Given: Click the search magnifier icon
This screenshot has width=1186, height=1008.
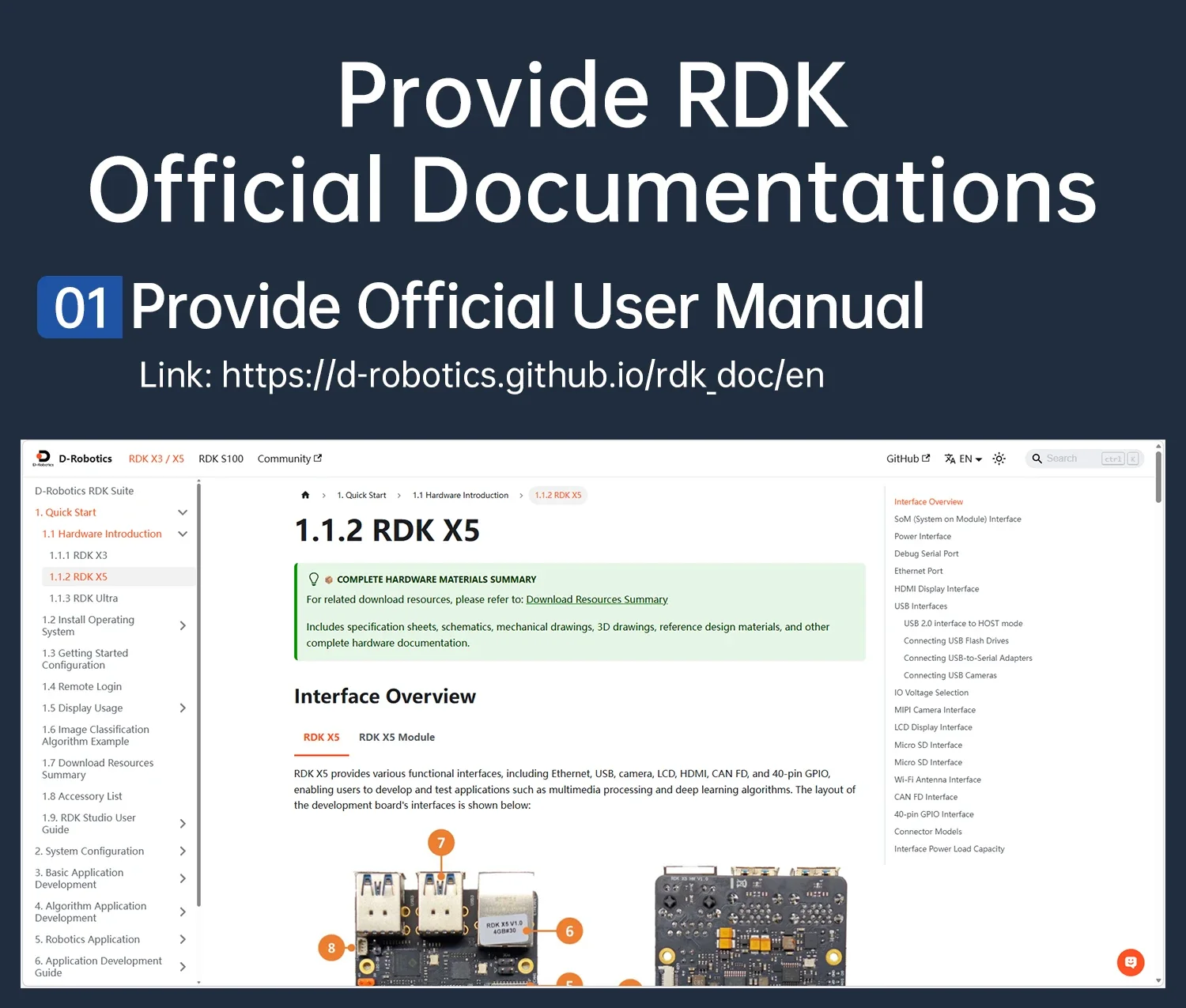Looking at the screenshot, I should click(1037, 459).
